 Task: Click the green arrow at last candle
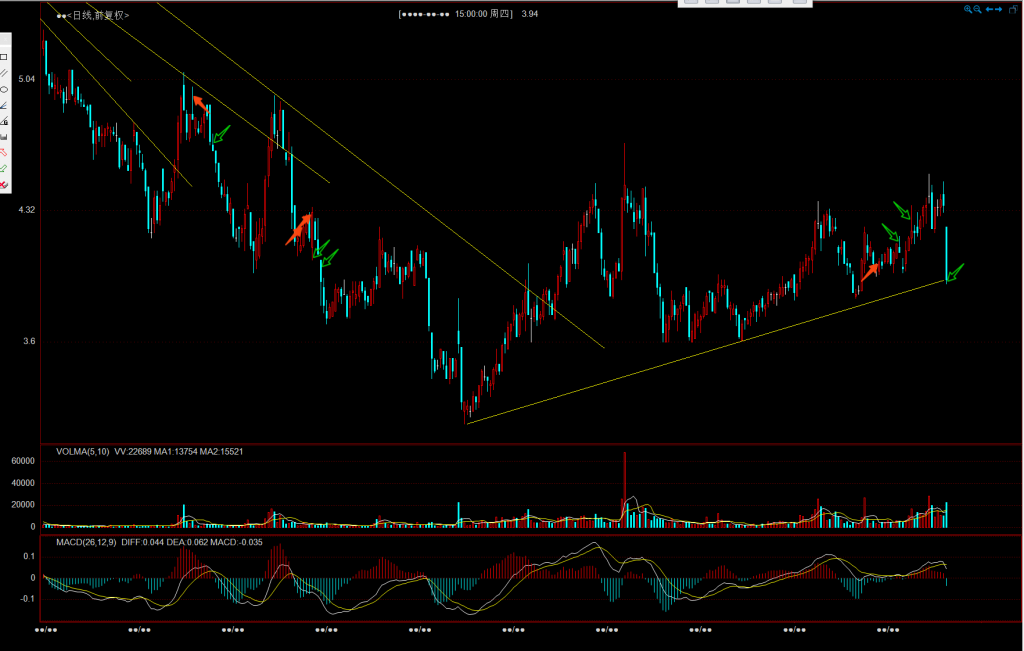(x=954, y=272)
